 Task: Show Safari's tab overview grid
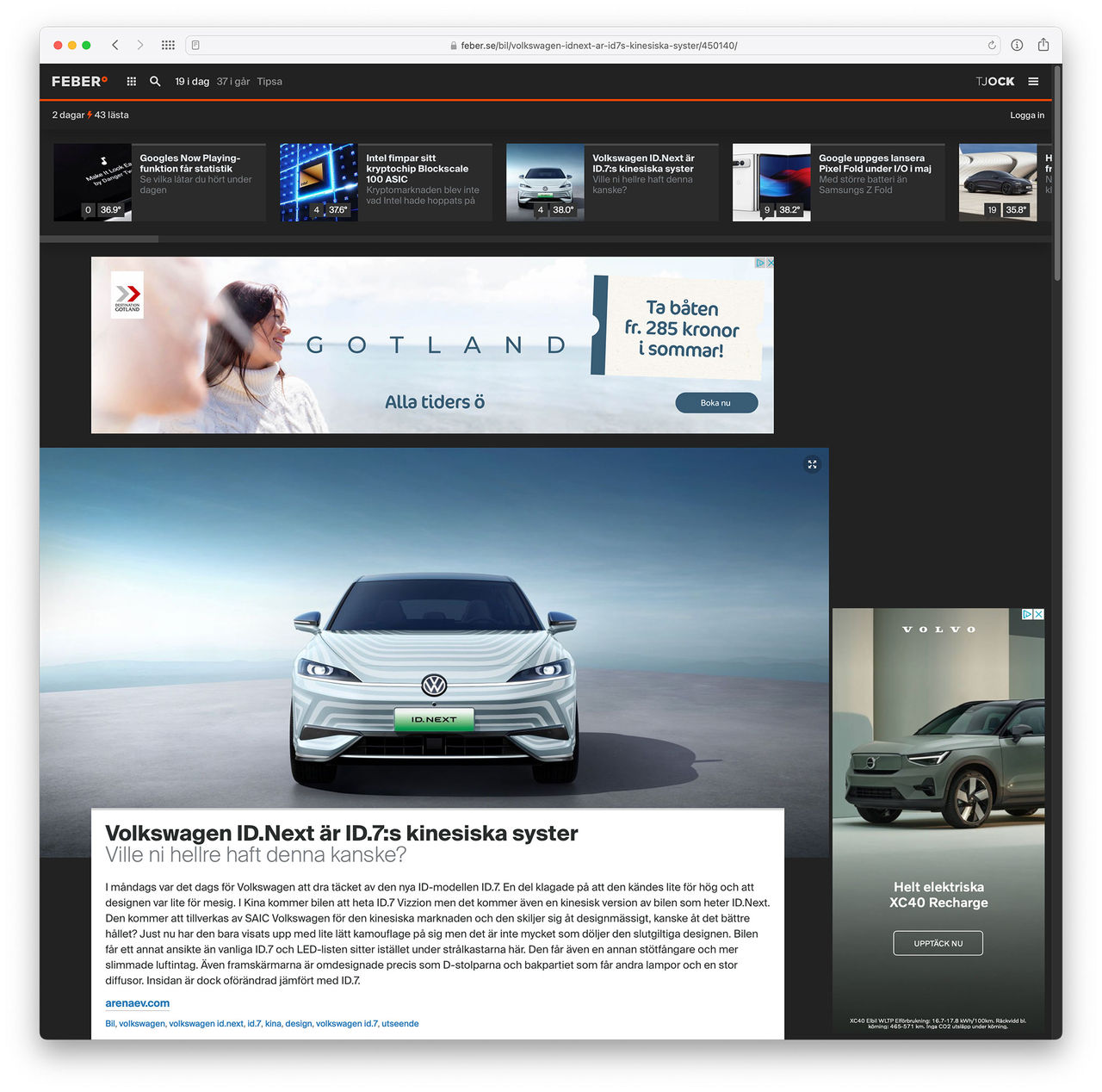168,45
